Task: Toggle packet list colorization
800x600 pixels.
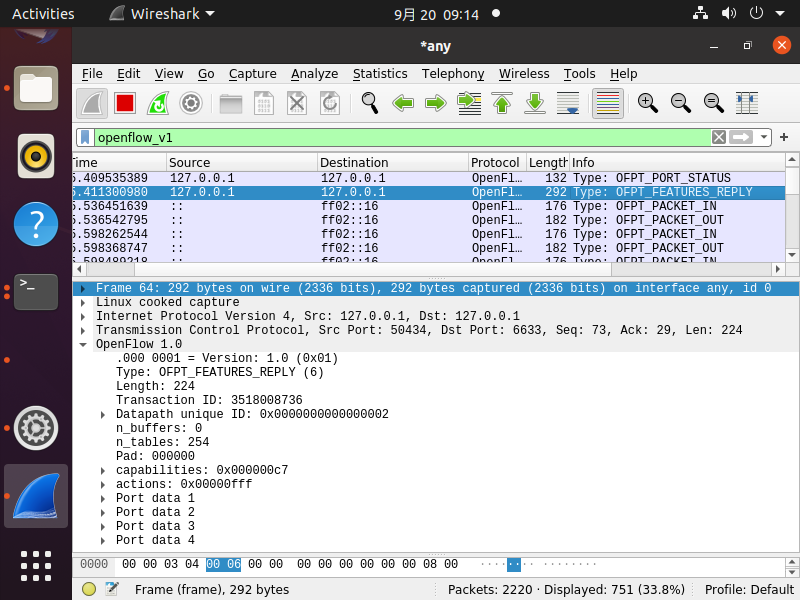Action: pyautogui.click(x=608, y=104)
